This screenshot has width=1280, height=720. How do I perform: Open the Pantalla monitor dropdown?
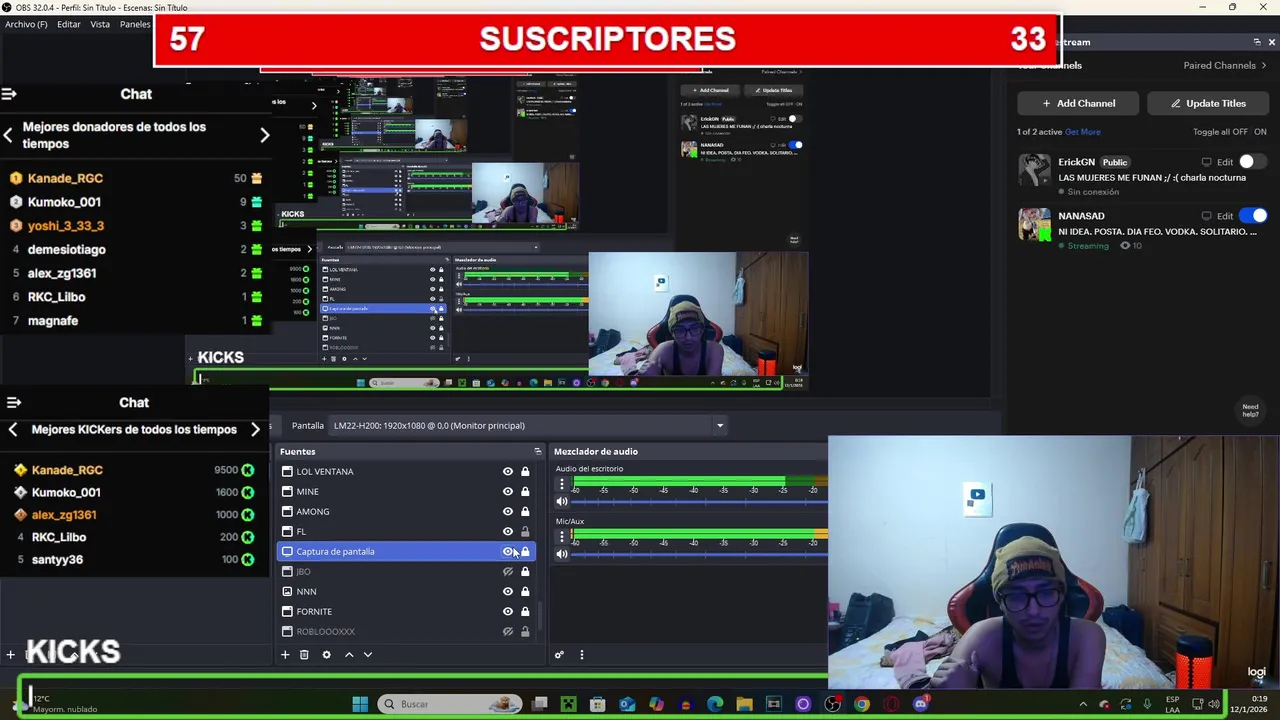528,426
